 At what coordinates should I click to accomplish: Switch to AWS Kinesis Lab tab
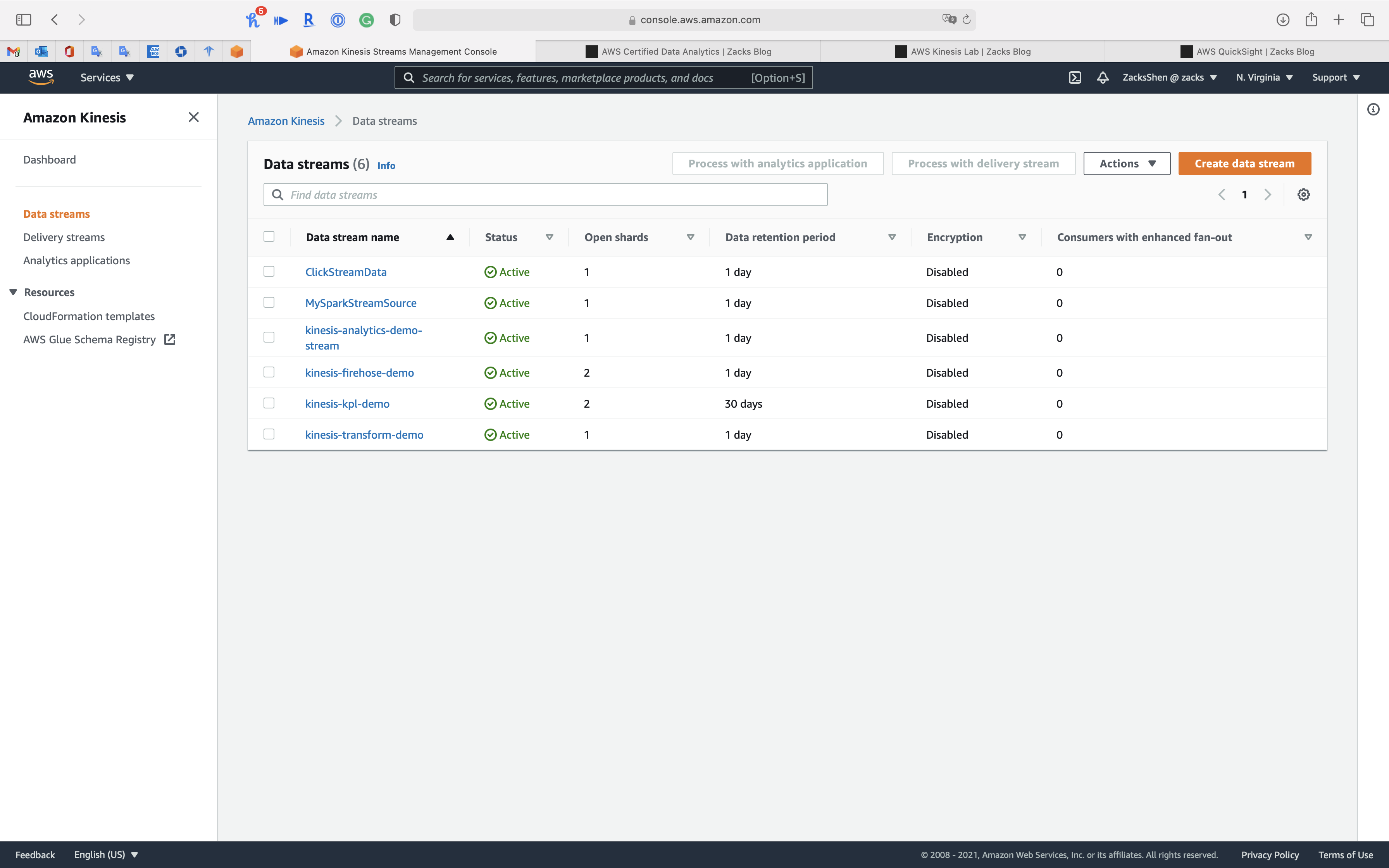tap(970, 52)
